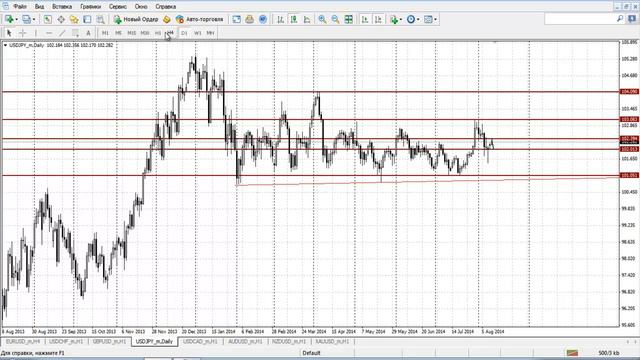This screenshot has width=640, height=360.
Task: Open the Profiles icon in toolbar
Action: point(27,19)
